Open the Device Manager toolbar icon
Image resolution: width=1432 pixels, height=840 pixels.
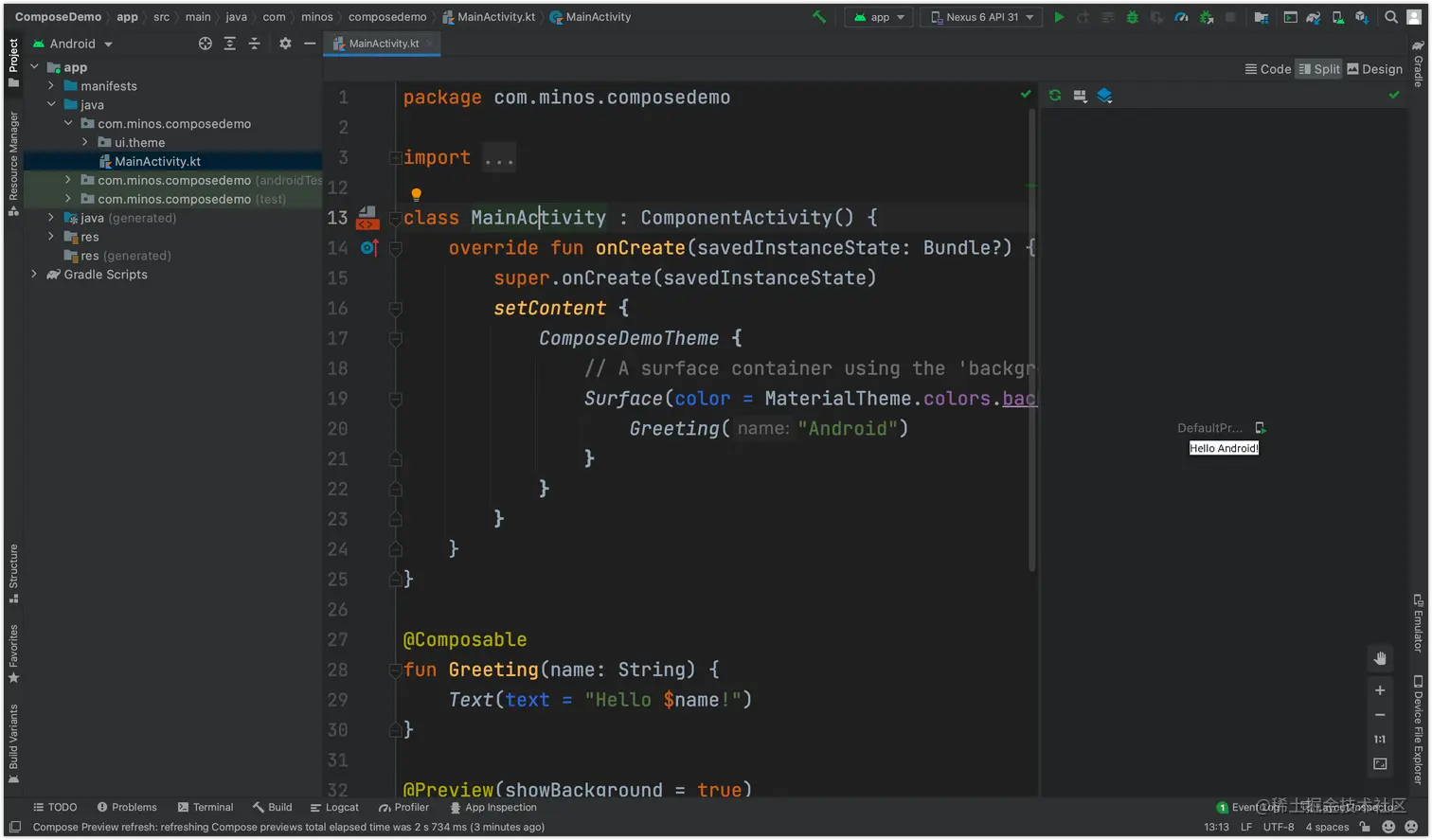[x=1337, y=17]
